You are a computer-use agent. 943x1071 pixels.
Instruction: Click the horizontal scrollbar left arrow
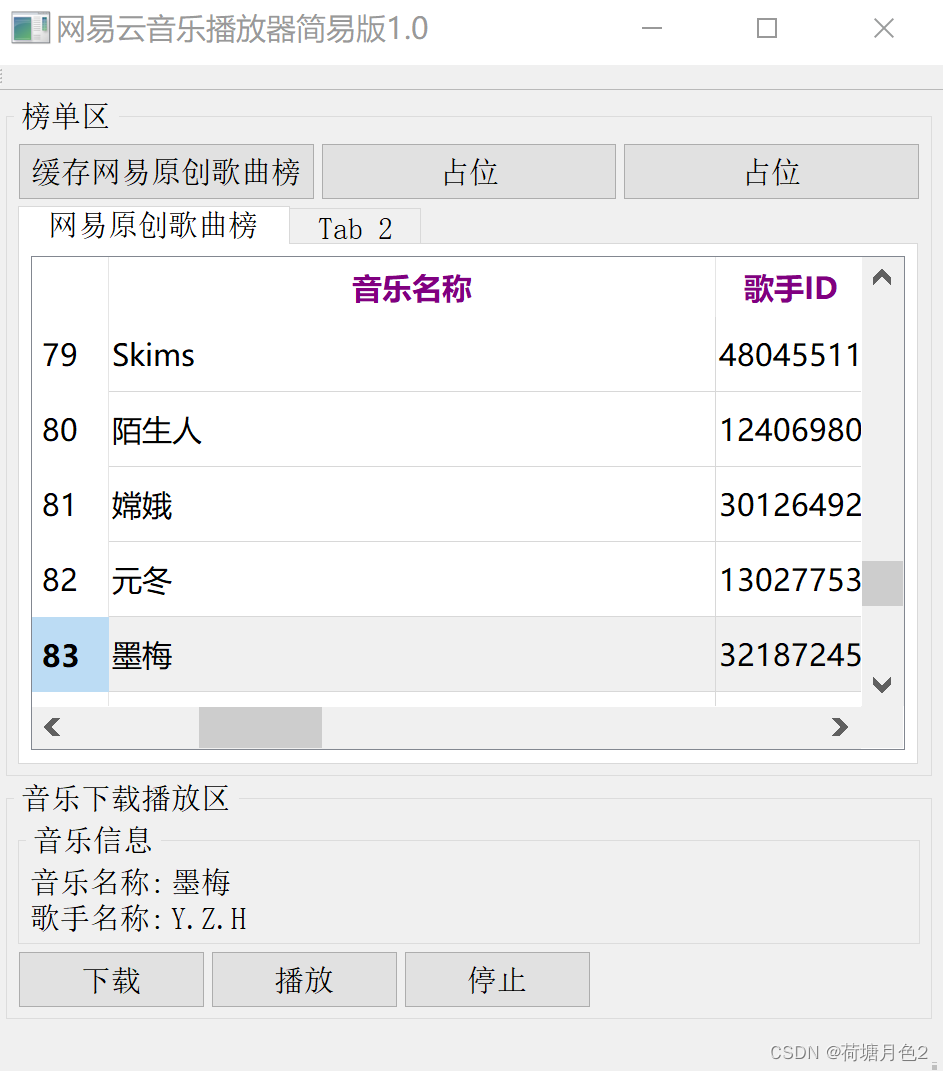pyautogui.click(x=52, y=727)
